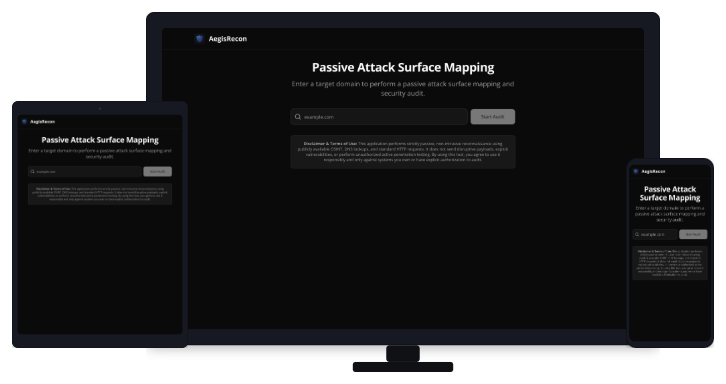Click Start Audit button on phone
Viewport: 726px width, 384px height.
693,234
